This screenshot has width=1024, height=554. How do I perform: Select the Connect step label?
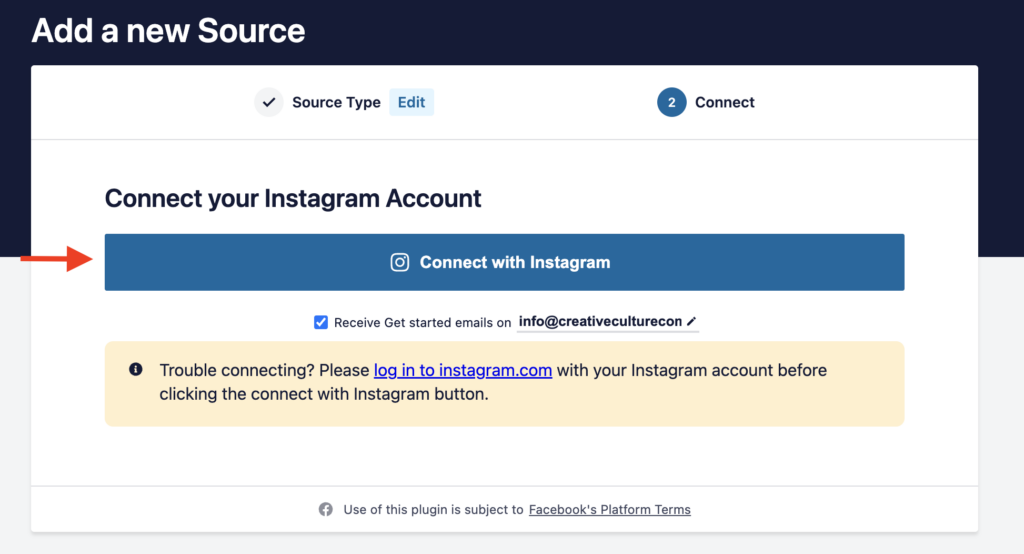click(x=724, y=103)
